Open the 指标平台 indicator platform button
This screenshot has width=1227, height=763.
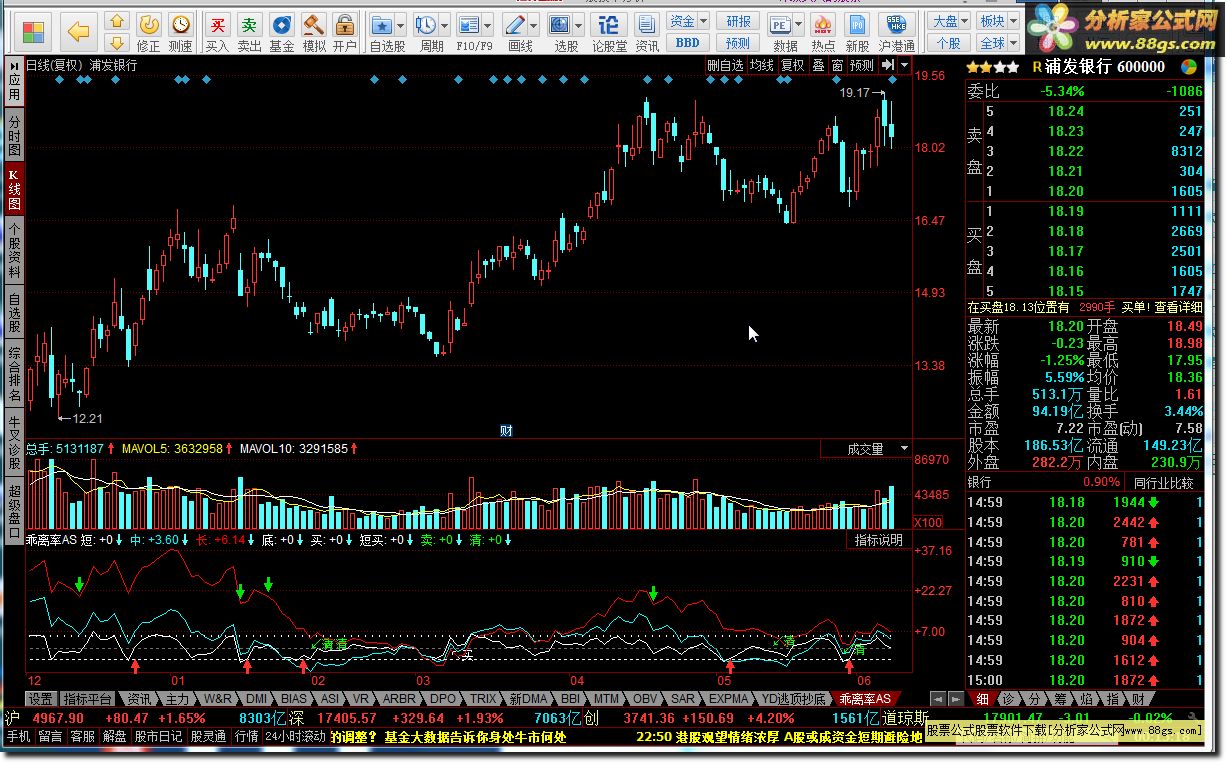tap(88, 698)
